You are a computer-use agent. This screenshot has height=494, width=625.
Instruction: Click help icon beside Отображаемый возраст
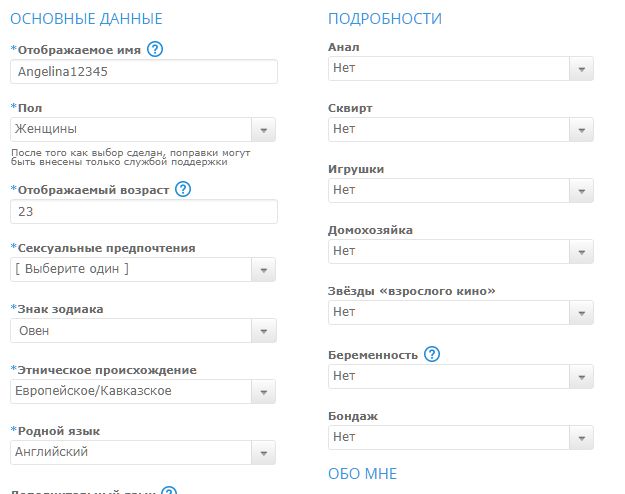tap(183, 189)
